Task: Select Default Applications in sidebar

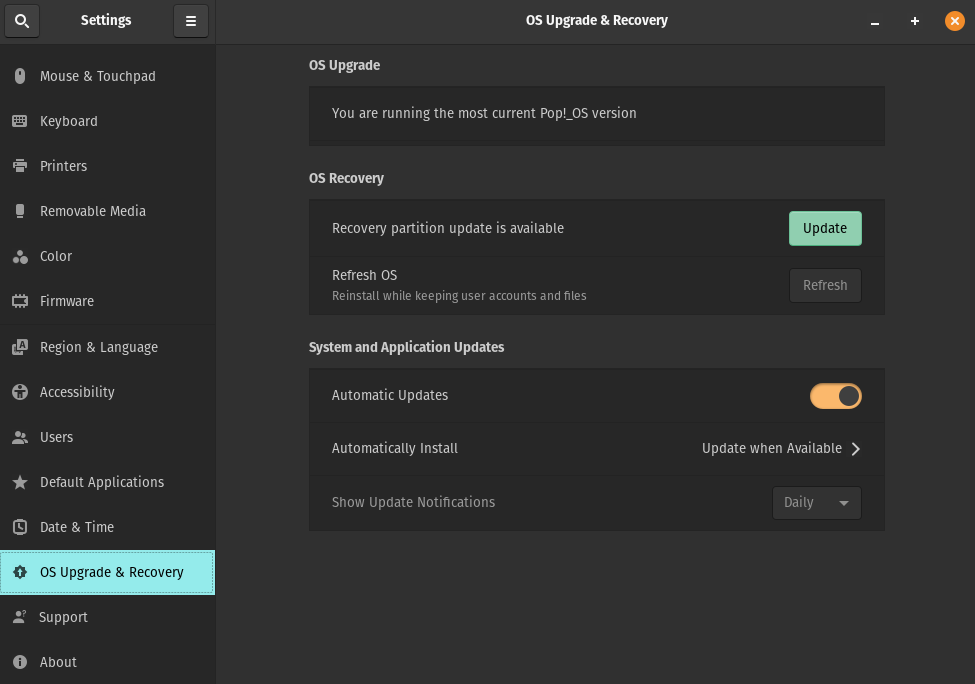Action: click(x=101, y=482)
